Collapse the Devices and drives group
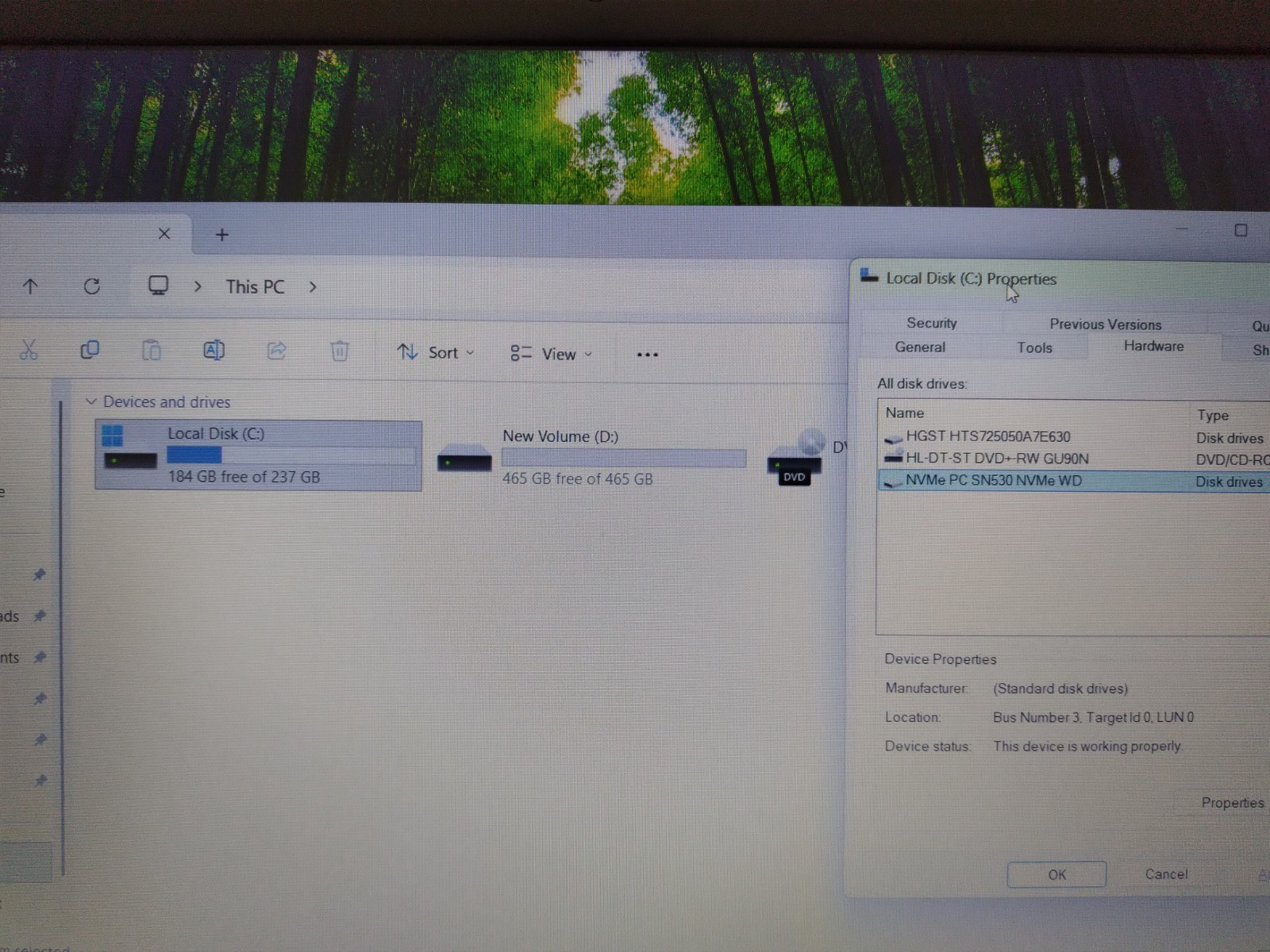The image size is (1270, 952). coord(90,402)
